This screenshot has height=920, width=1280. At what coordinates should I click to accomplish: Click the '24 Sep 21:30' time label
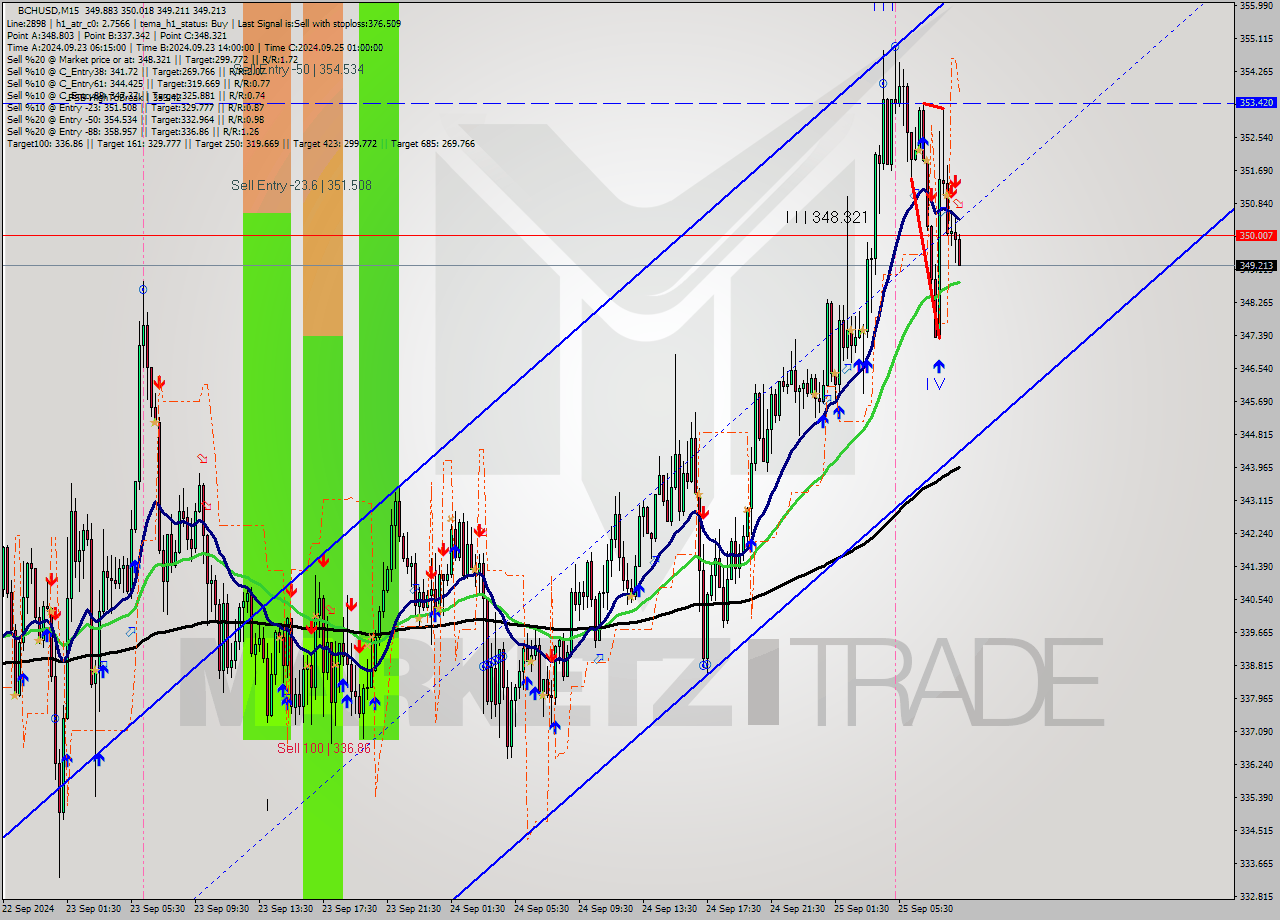pos(797,909)
